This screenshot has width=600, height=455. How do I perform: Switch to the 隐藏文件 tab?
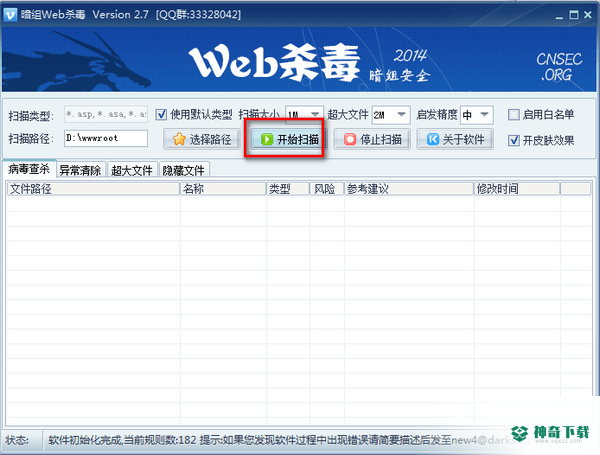[184, 170]
